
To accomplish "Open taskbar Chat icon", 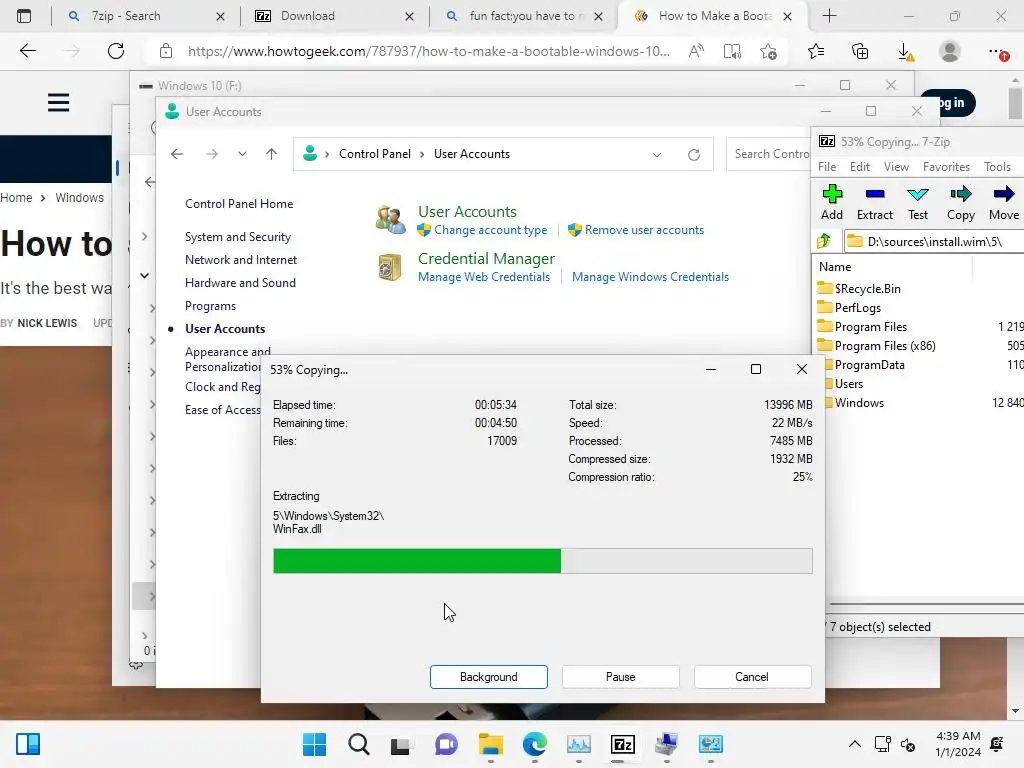I will (x=446, y=744).
